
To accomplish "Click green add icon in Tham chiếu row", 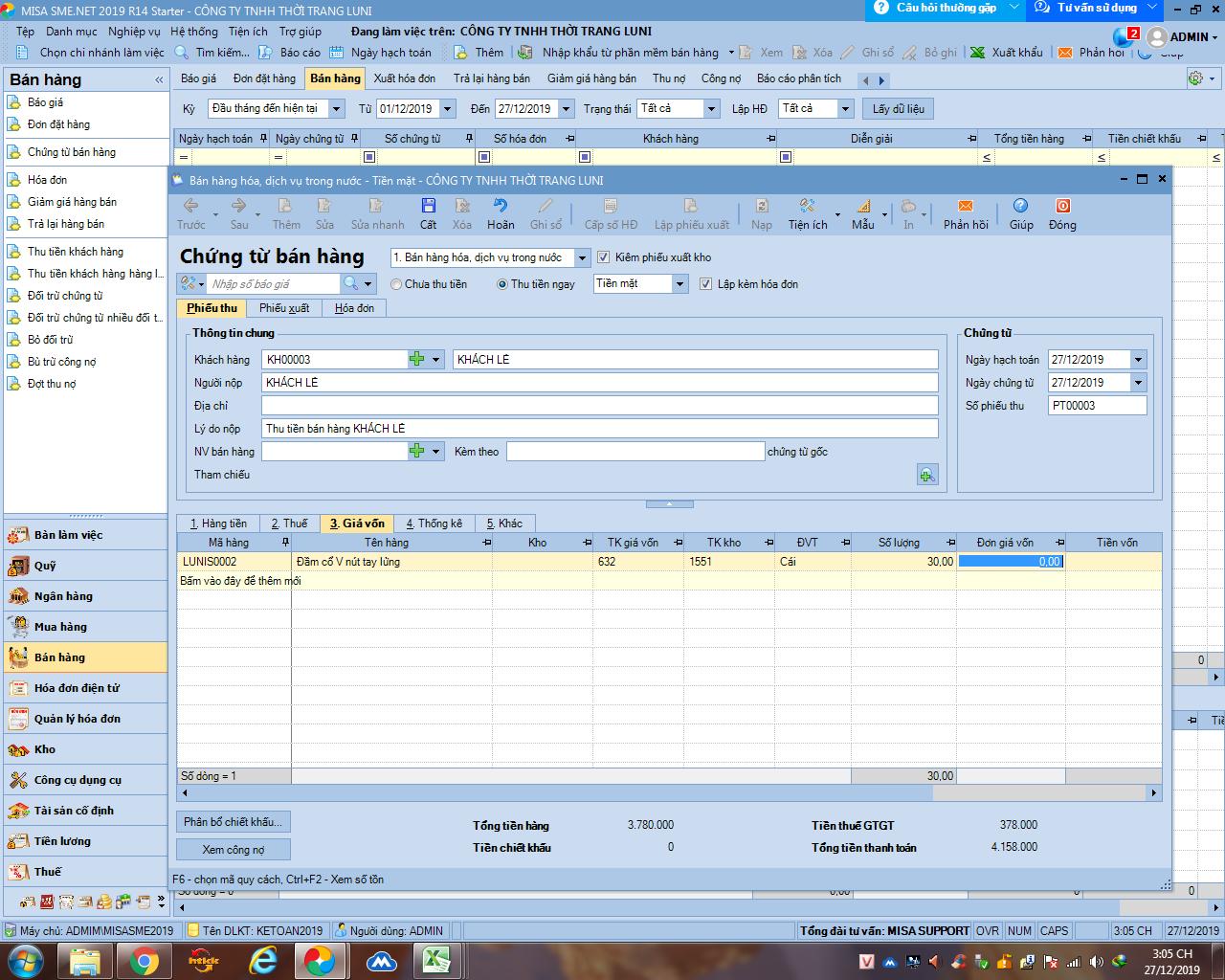I will (x=926, y=476).
